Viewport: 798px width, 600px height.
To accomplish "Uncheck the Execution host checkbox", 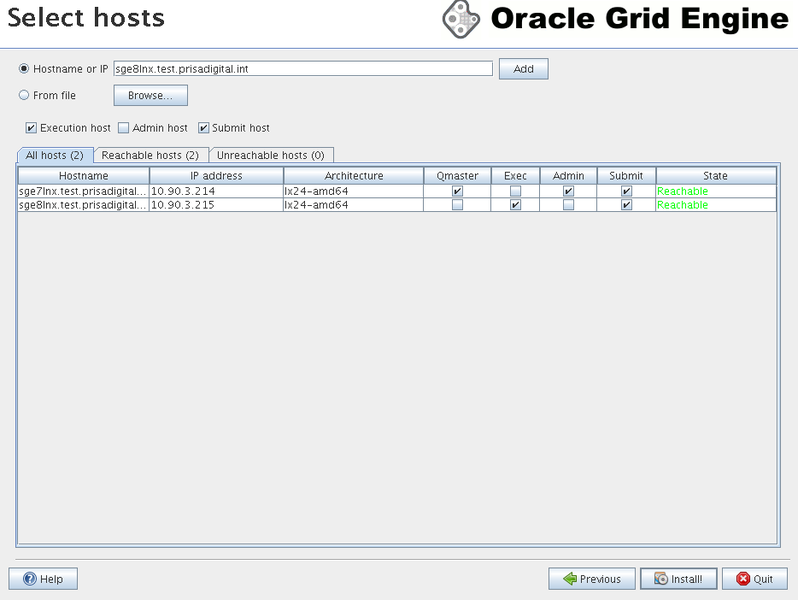I will click(x=31, y=128).
